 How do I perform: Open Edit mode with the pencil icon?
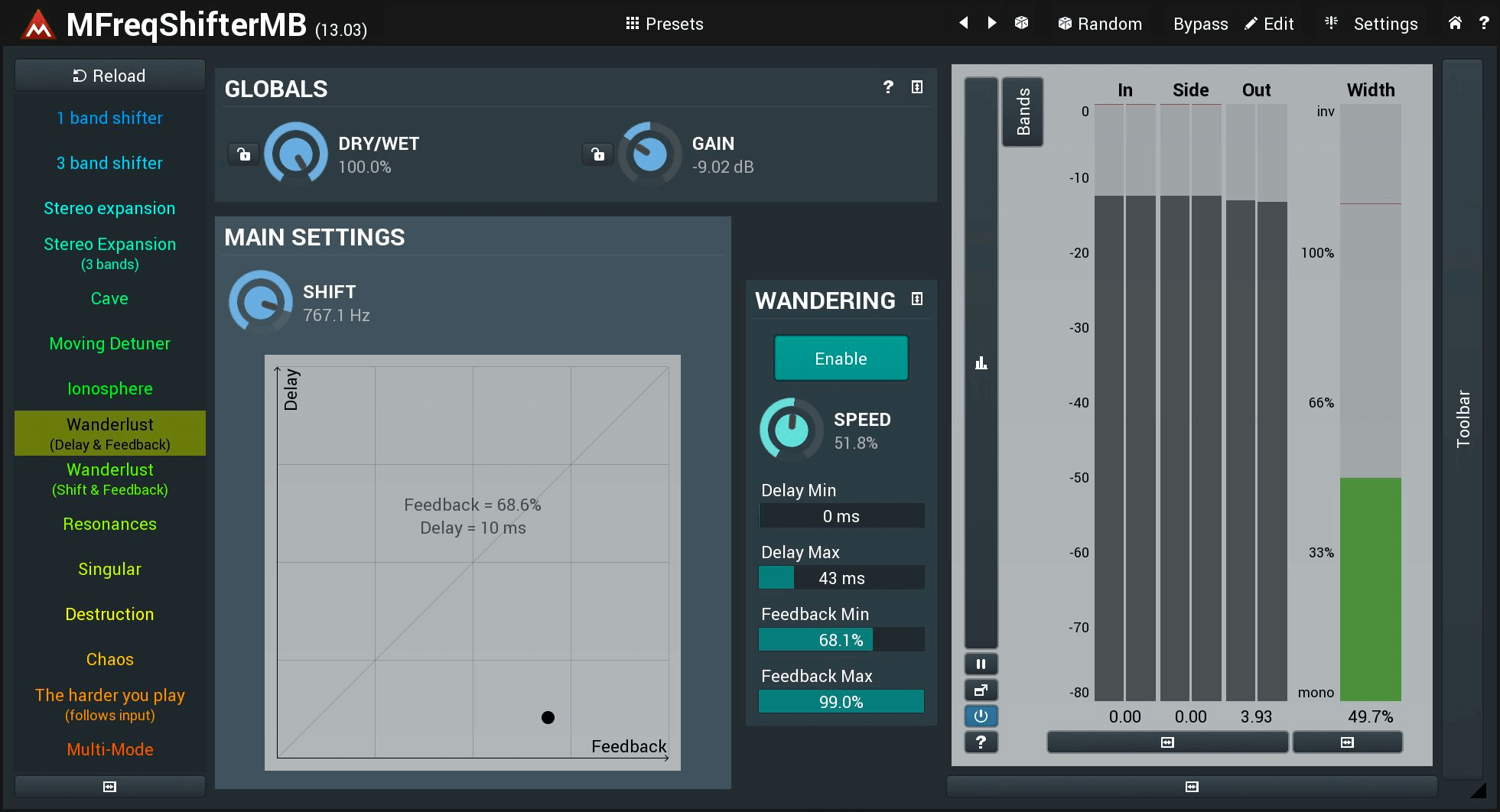[x=1268, y=24]
